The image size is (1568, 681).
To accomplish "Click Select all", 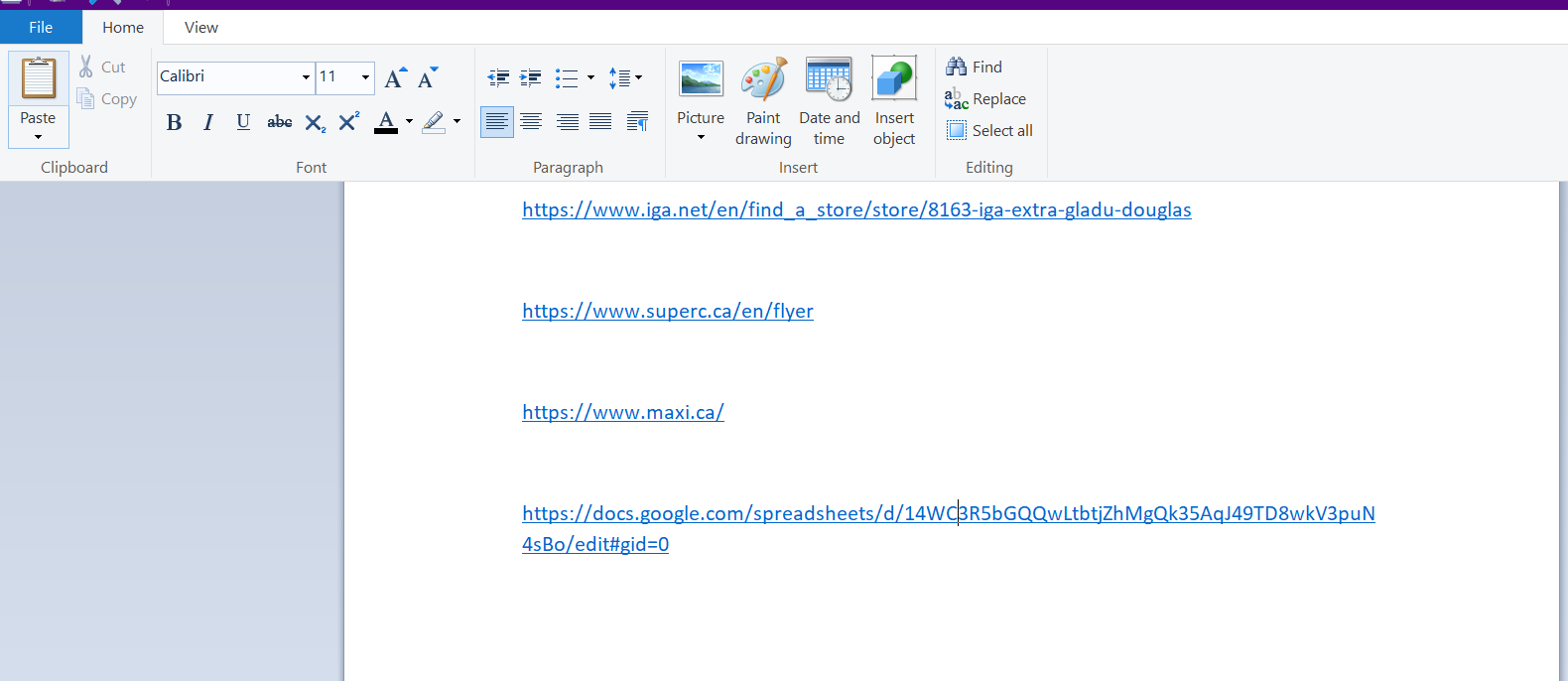I will coord(989,131).
